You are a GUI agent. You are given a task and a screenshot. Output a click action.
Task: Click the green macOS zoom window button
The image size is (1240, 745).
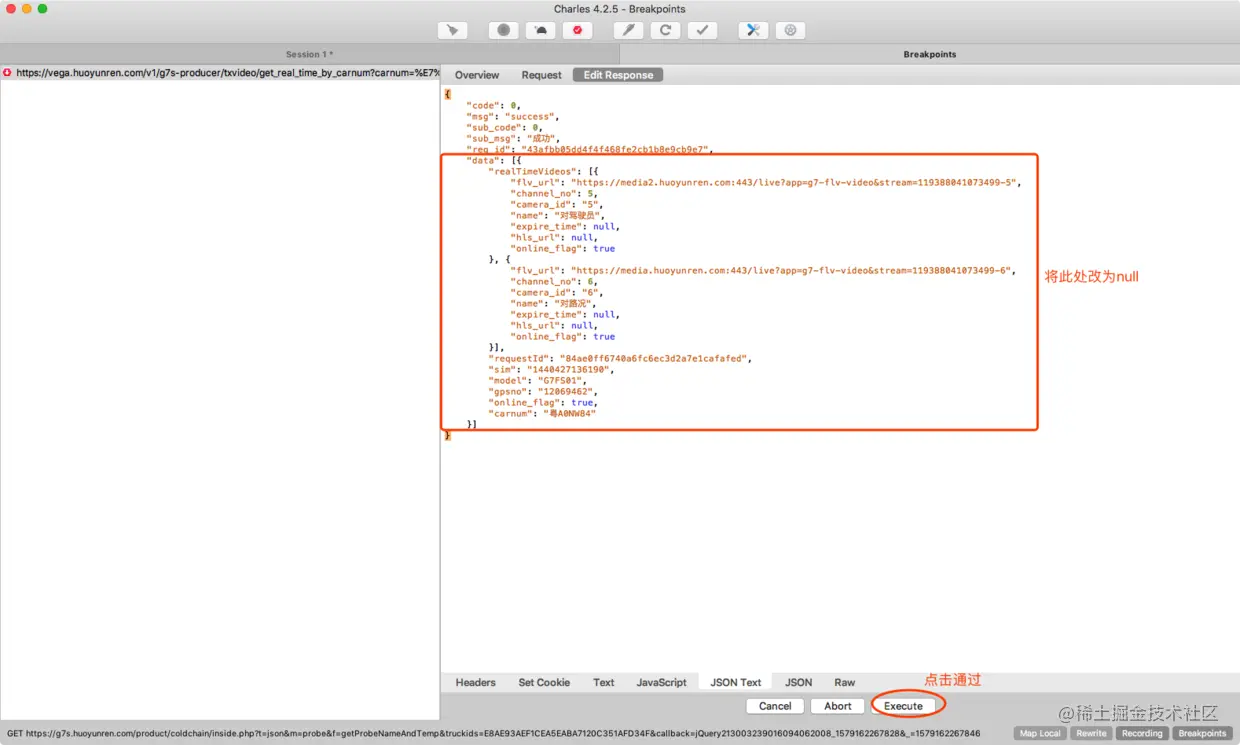(43, 9)
